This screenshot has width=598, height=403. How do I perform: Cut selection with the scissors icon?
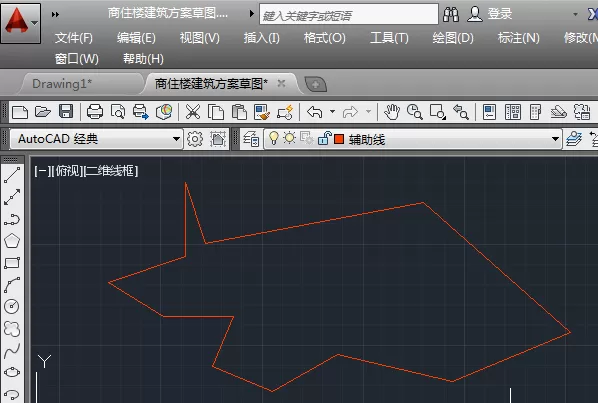click(193, 112)
